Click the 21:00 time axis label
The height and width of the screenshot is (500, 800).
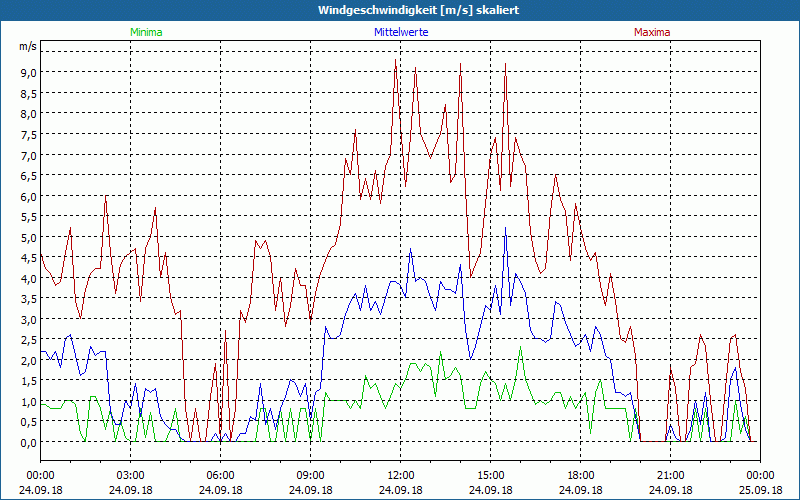(x=670, y=475)
